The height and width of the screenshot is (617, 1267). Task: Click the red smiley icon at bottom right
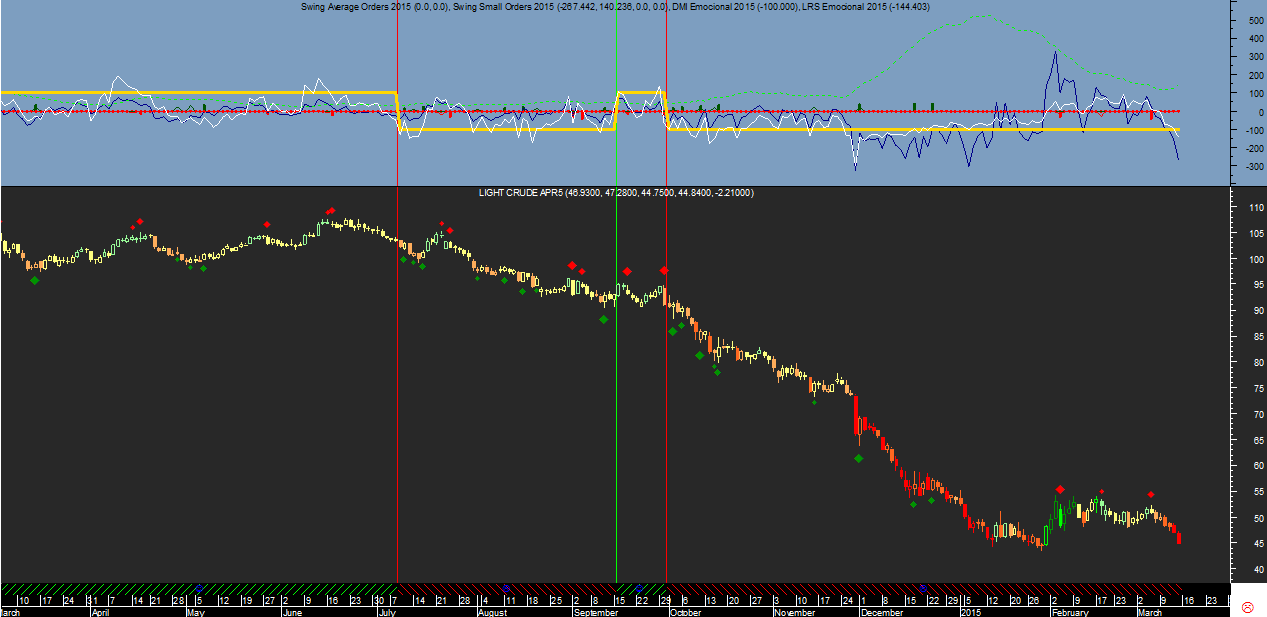tap(1248, 607)
